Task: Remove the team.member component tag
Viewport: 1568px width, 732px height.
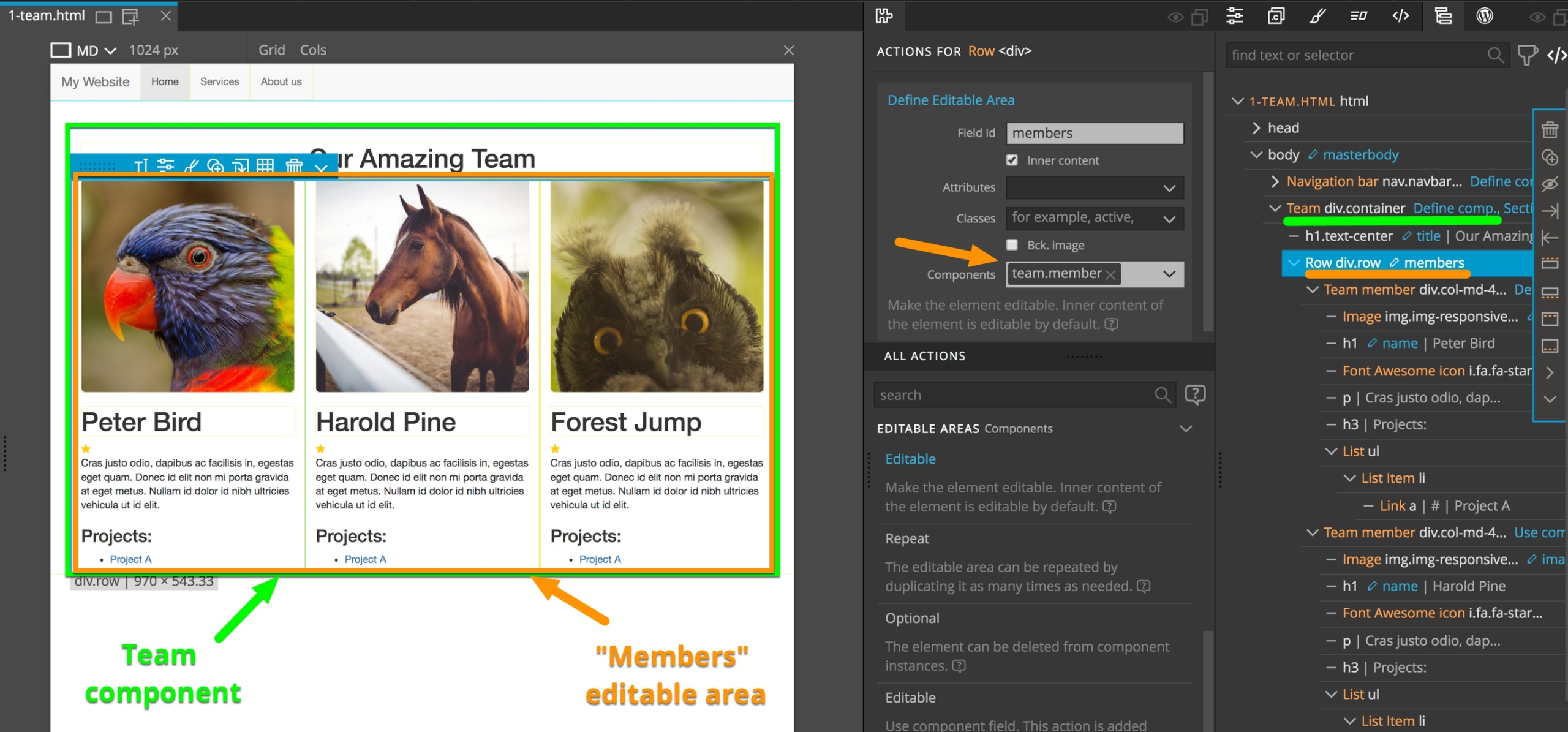Action: pyautogui.click(x=1110, y=275)
